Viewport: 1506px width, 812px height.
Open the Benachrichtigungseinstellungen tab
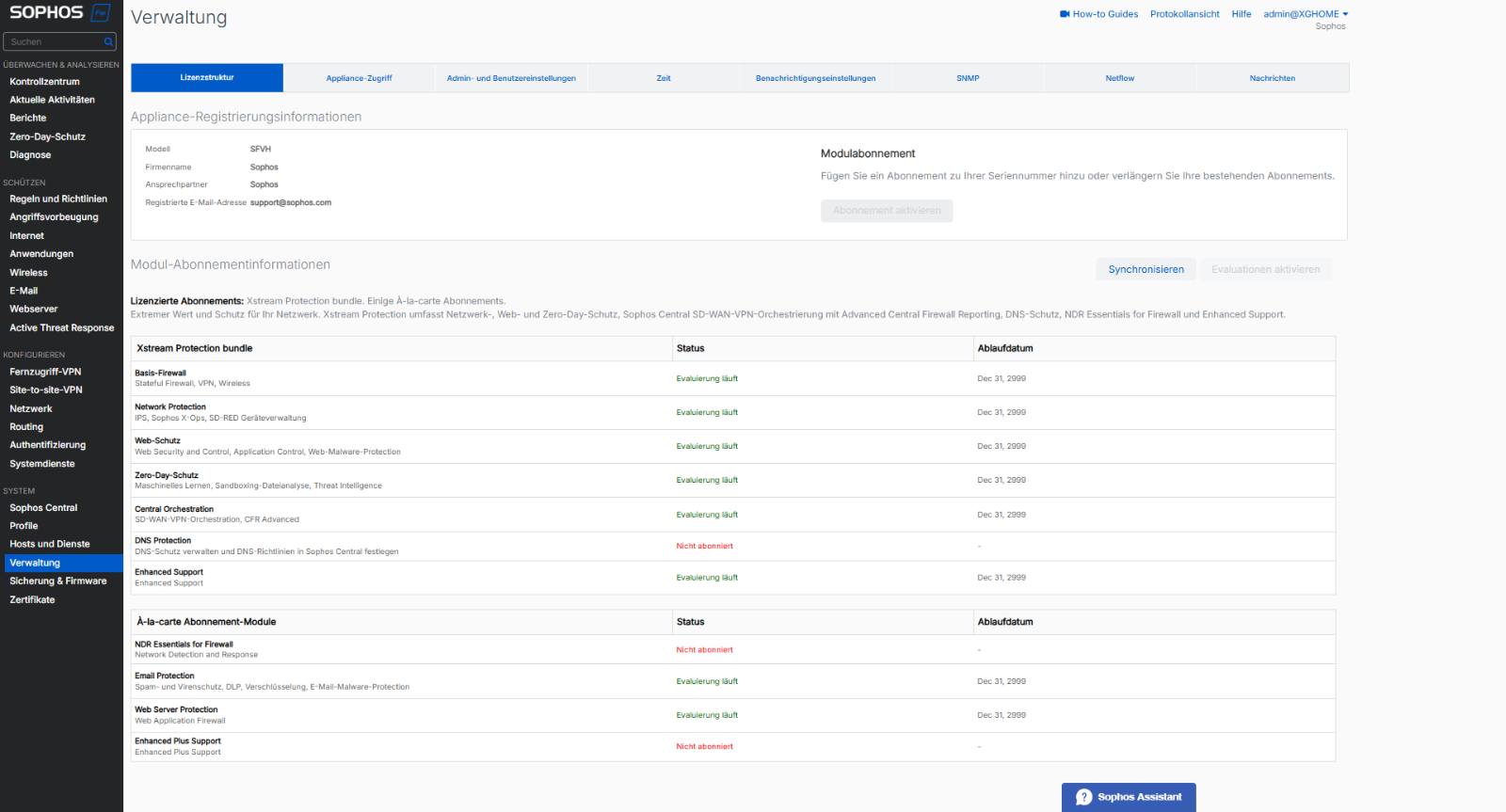(815, 78)
